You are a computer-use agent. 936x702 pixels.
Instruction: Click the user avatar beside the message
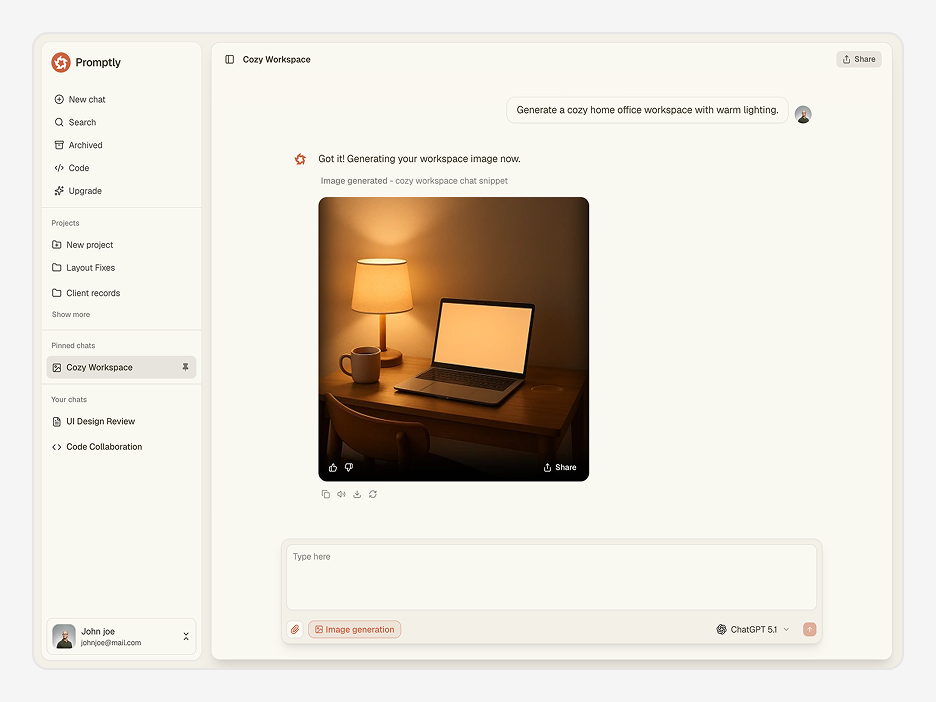coord(803,115)
